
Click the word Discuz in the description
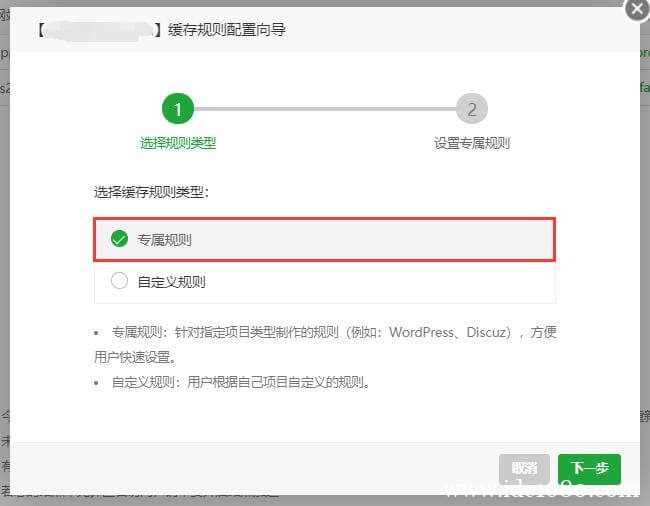491,332
